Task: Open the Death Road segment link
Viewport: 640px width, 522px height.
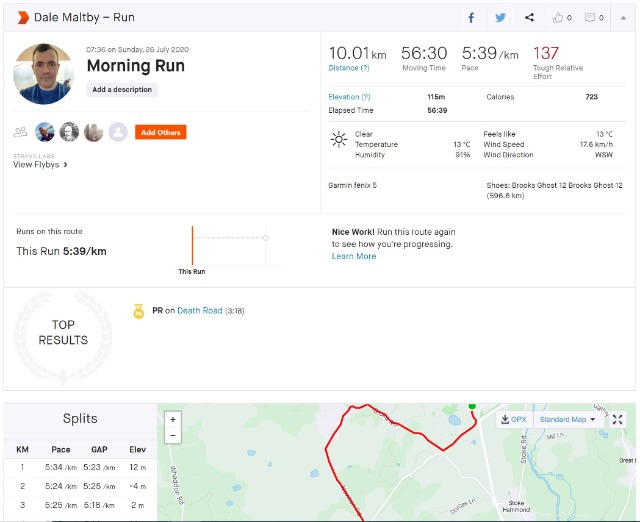Action: [x=199, y=311]
